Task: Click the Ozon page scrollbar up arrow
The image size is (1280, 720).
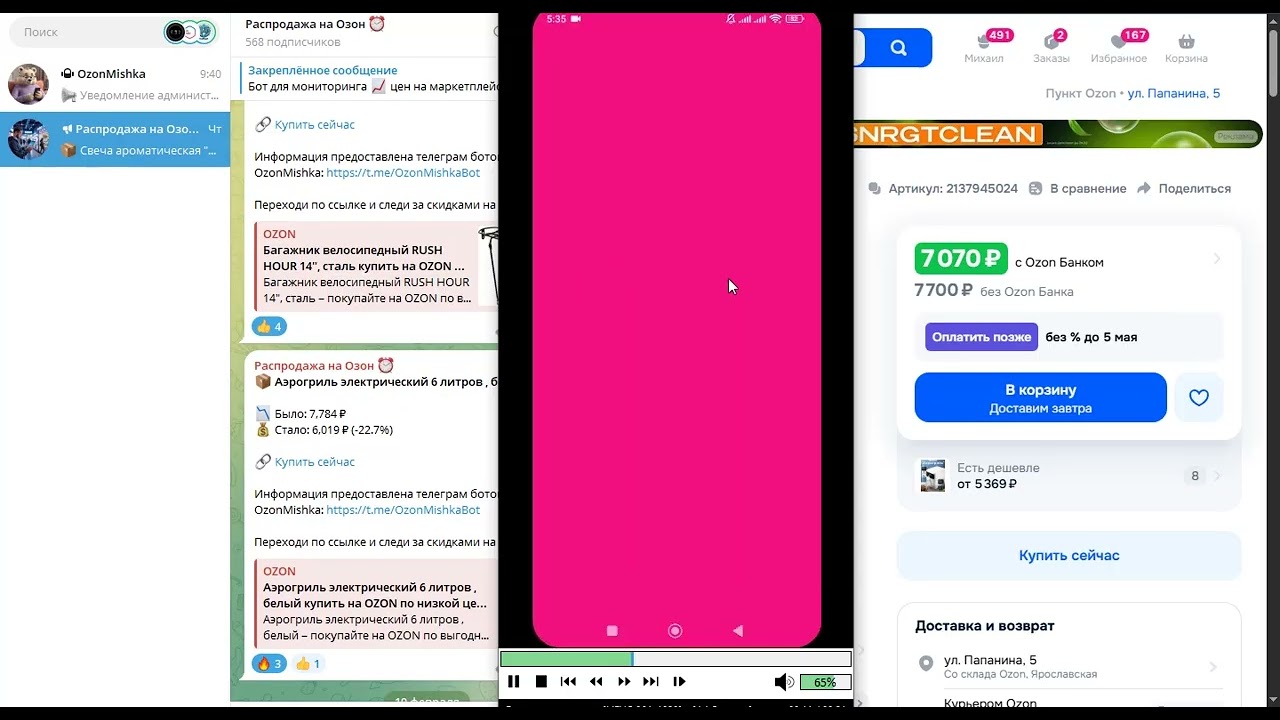Action: coord(1273,19)
